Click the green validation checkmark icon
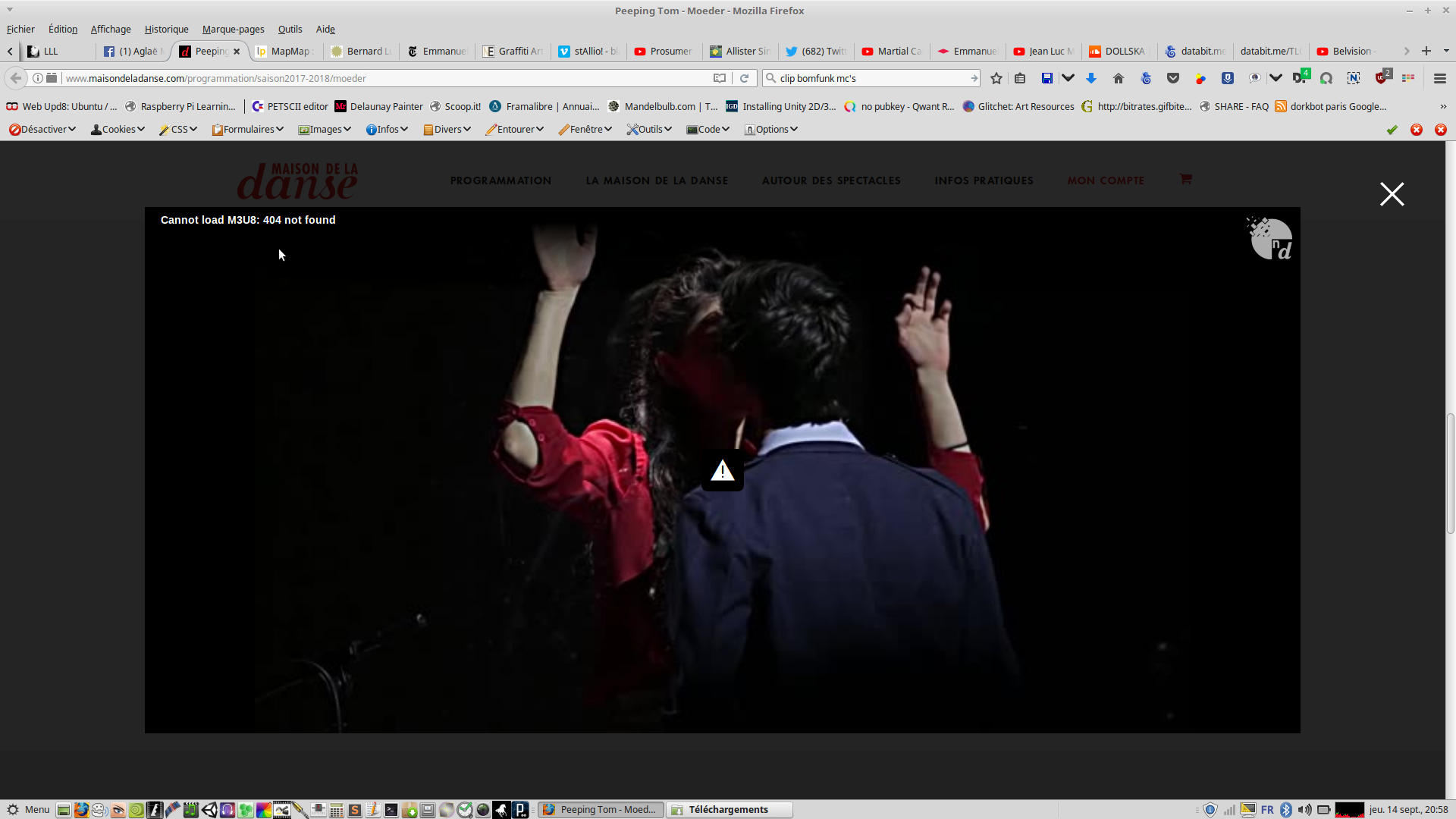 [x=1392, y=130]
